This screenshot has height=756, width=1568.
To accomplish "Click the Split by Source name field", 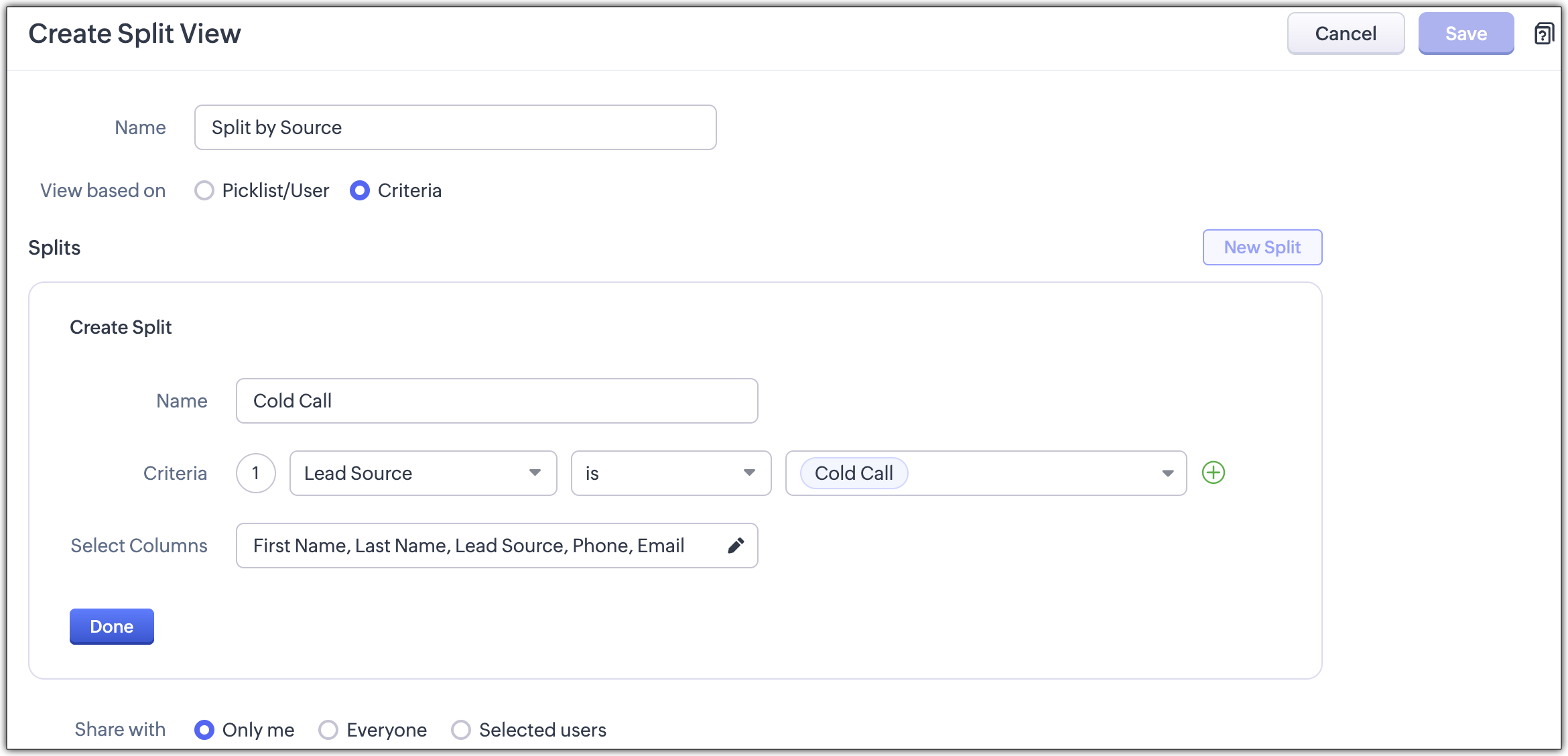I will point(455,127).
